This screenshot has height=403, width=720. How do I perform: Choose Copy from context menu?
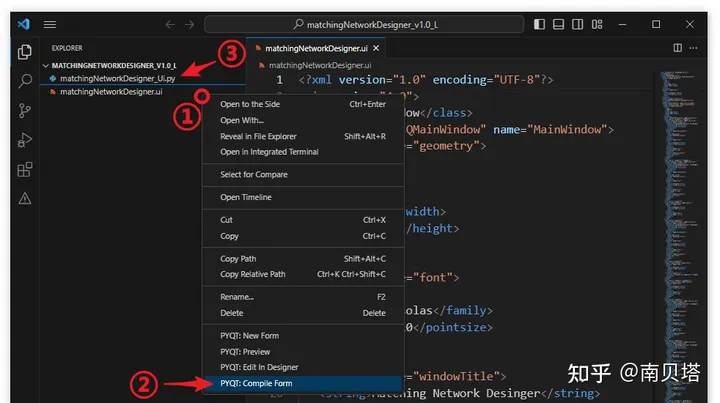click(x=303, y=236)
